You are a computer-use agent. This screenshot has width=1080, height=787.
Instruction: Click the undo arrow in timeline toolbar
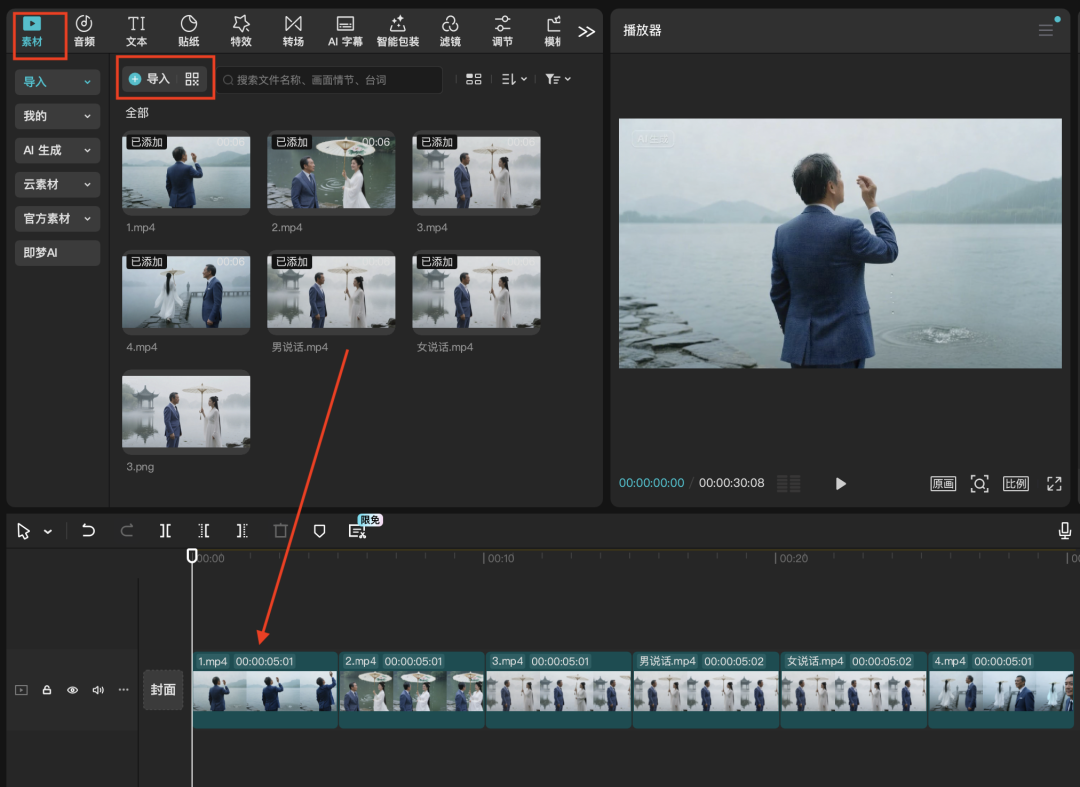[x=89, y=531]
